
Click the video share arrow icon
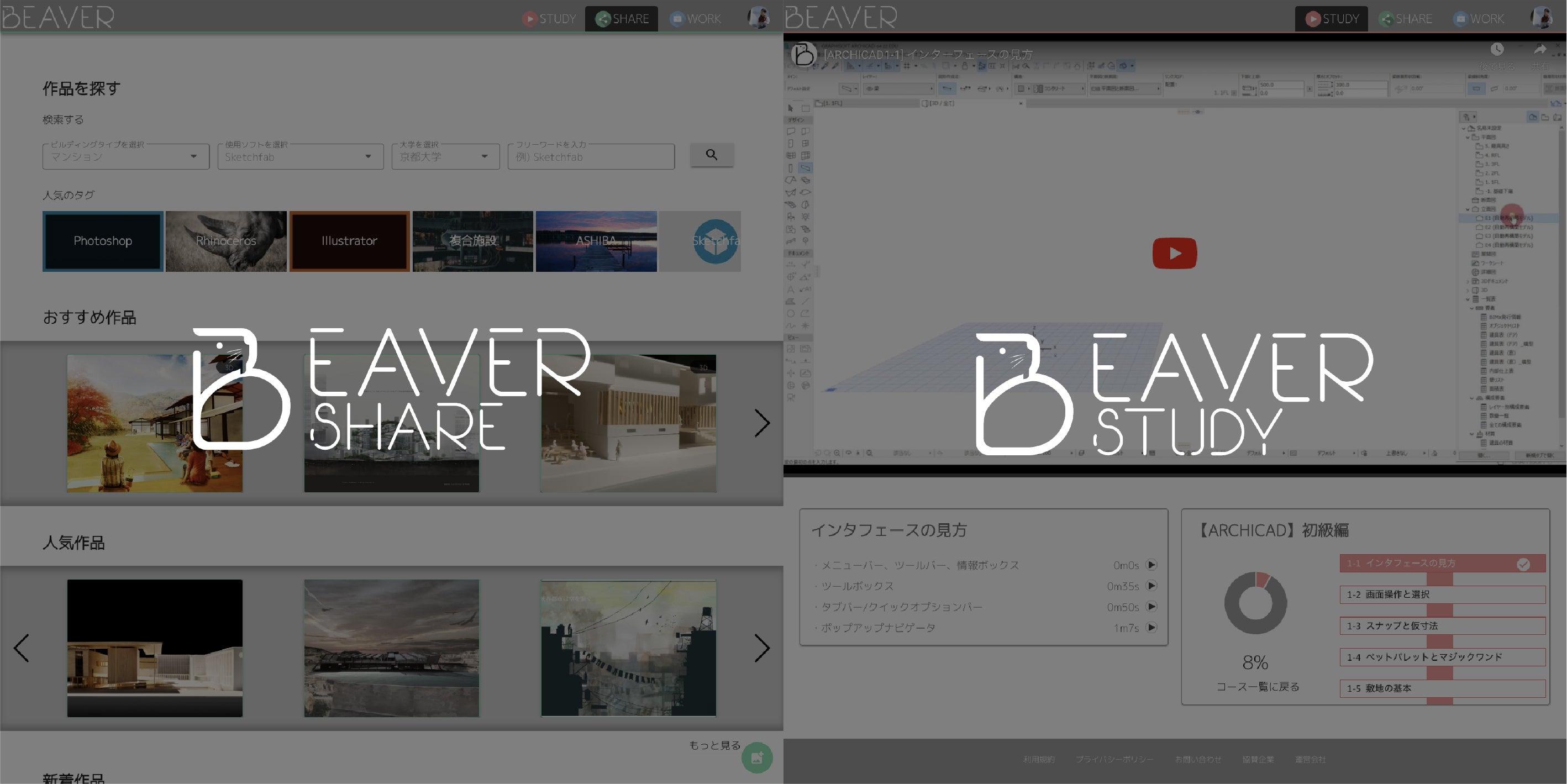pos(1539,50)
